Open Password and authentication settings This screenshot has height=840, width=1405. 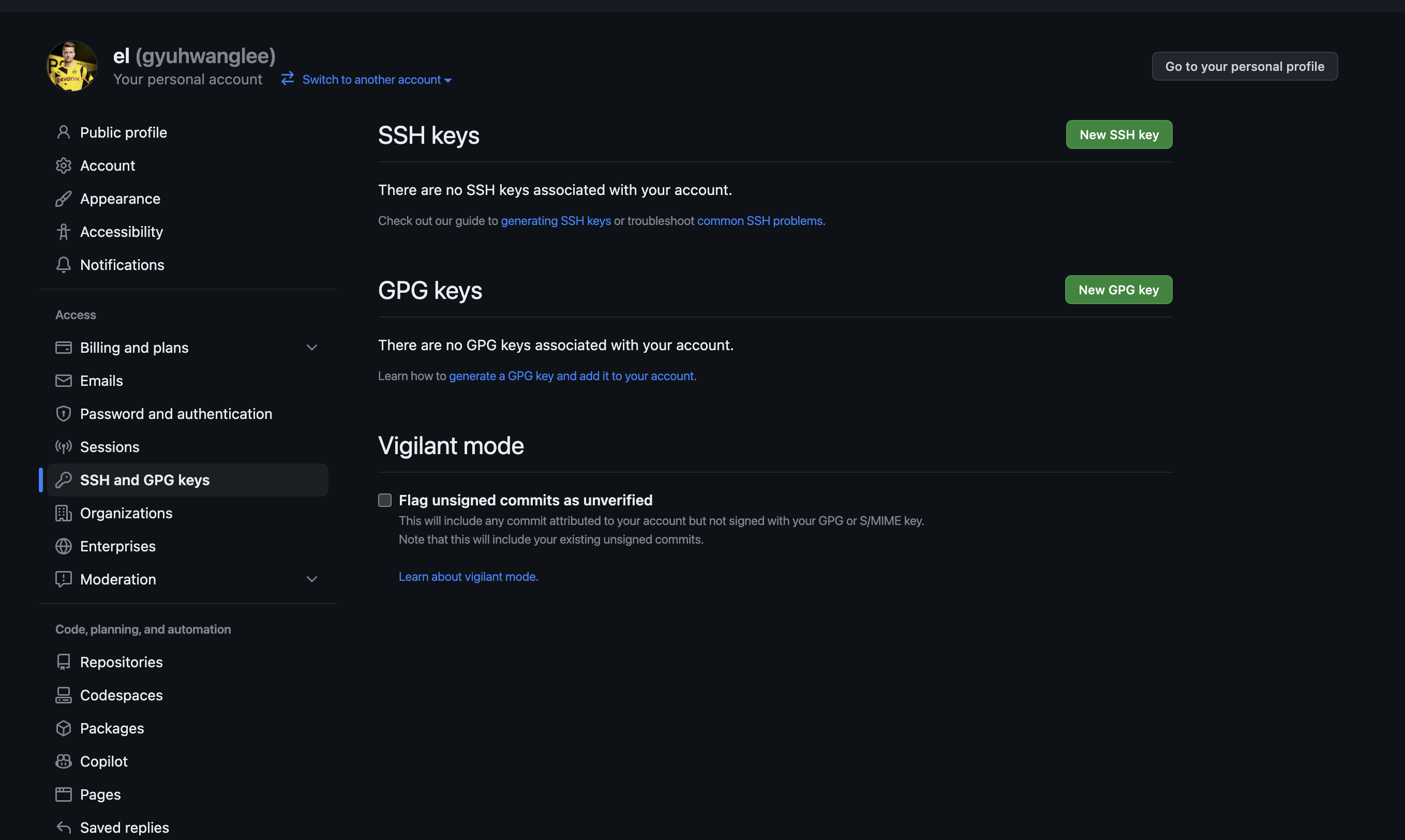click(188, 414)
